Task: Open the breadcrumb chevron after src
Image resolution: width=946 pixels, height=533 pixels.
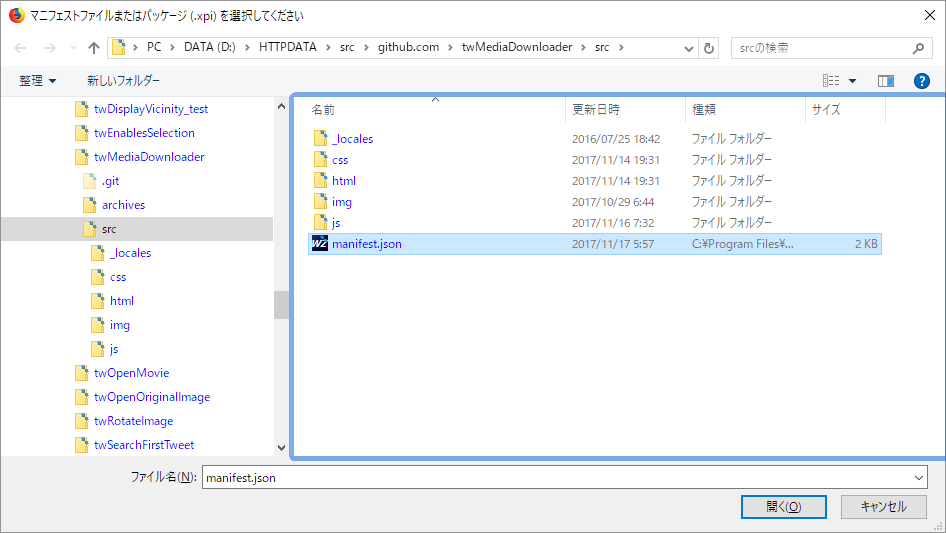Action: click(x=621, y=48)
